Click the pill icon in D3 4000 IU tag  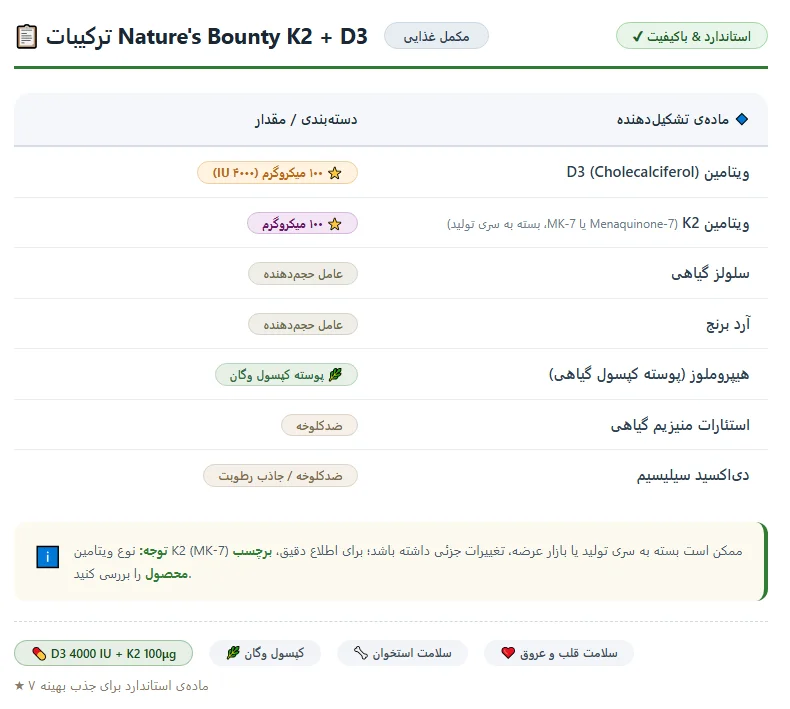coord(39,654)
